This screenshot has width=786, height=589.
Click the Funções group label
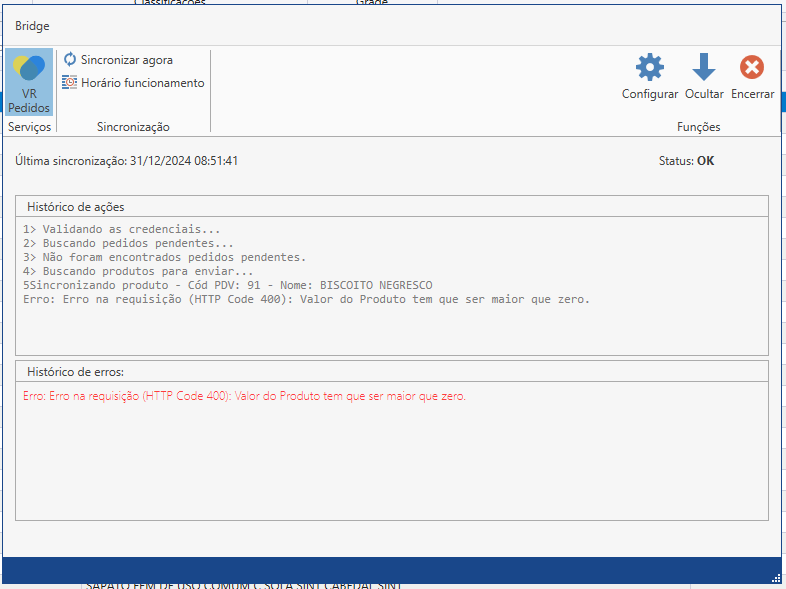coord(698,127)
